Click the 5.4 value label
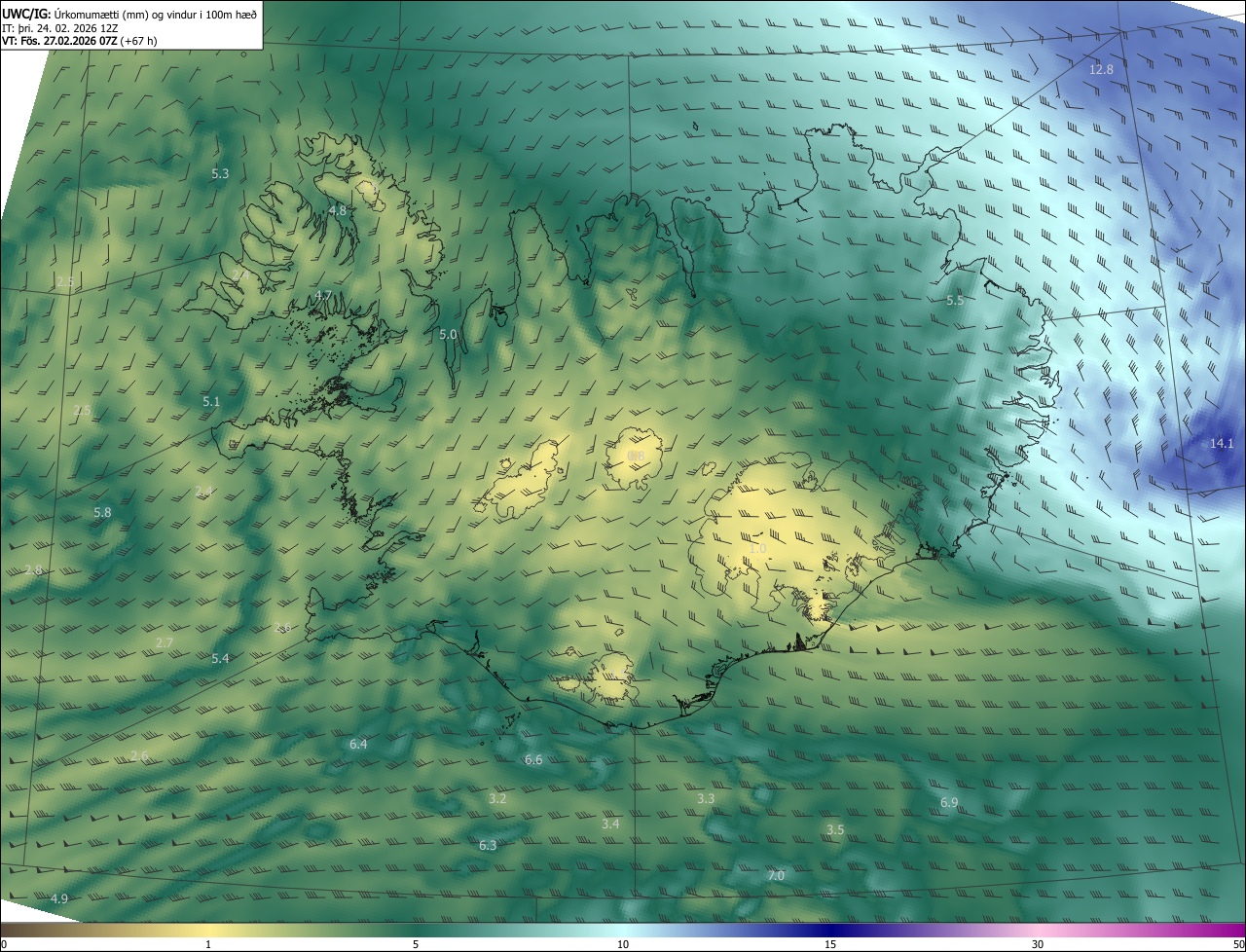 pyautogui.click(x=220, y=658)
